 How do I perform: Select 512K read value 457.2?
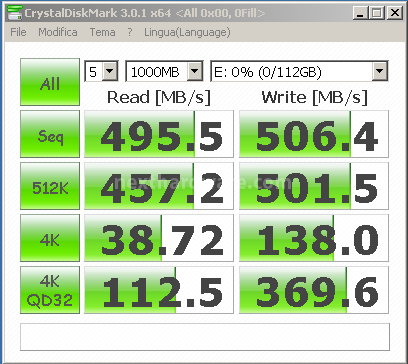159,186
